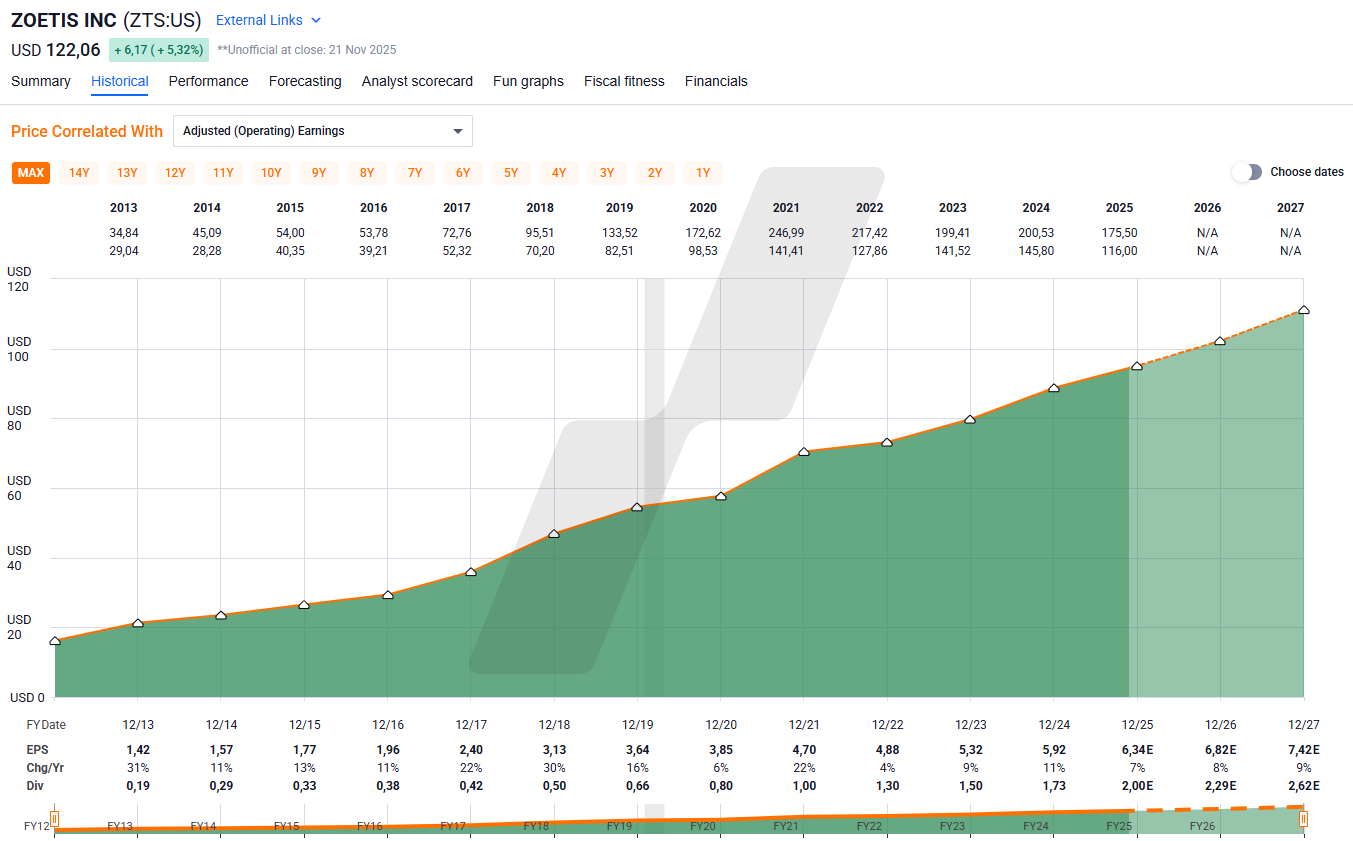Open the Summary tab
The height and width of the screenshot is (841, 1353).
pos(40,81)
